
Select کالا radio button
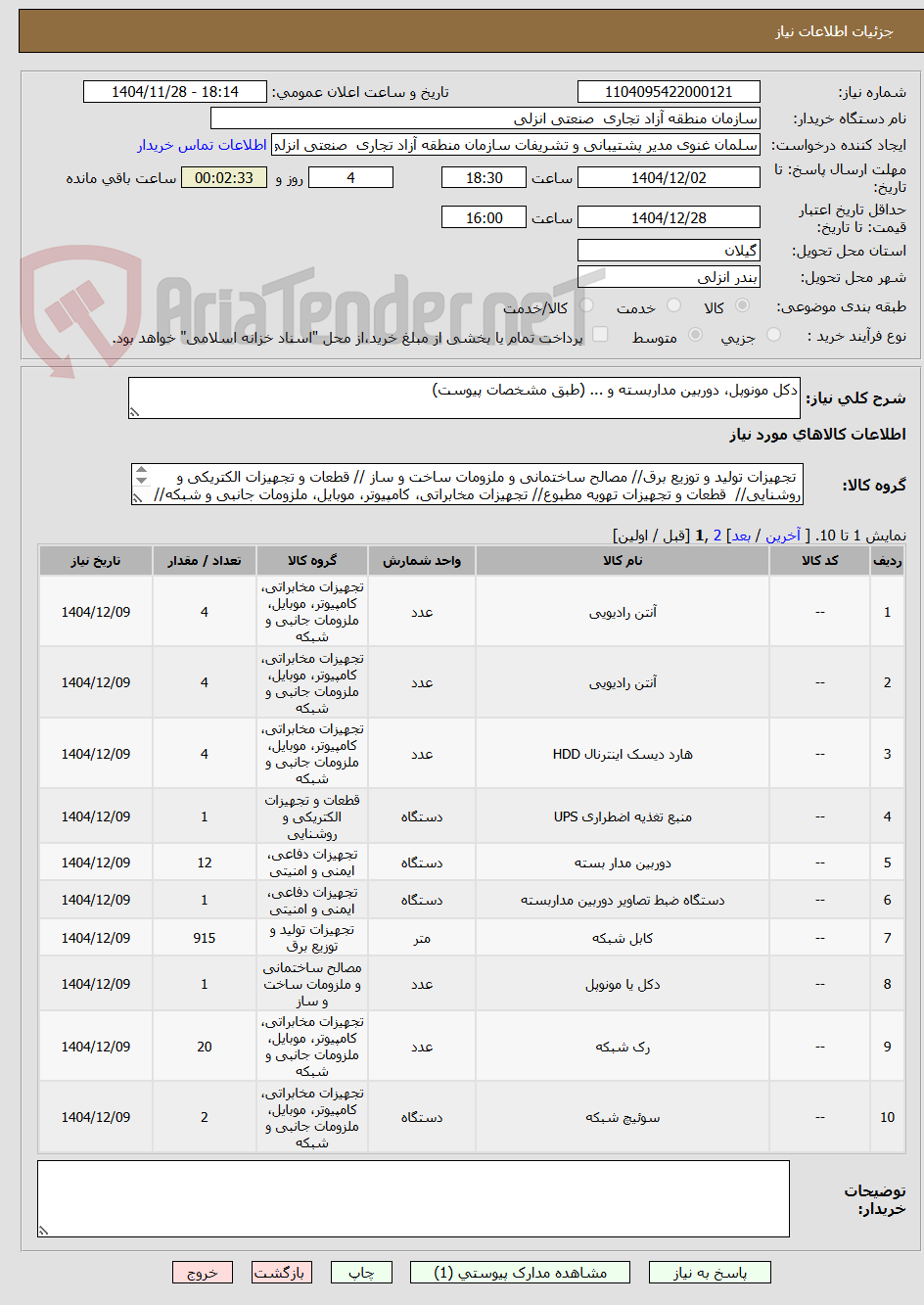(x=743, y=306)
